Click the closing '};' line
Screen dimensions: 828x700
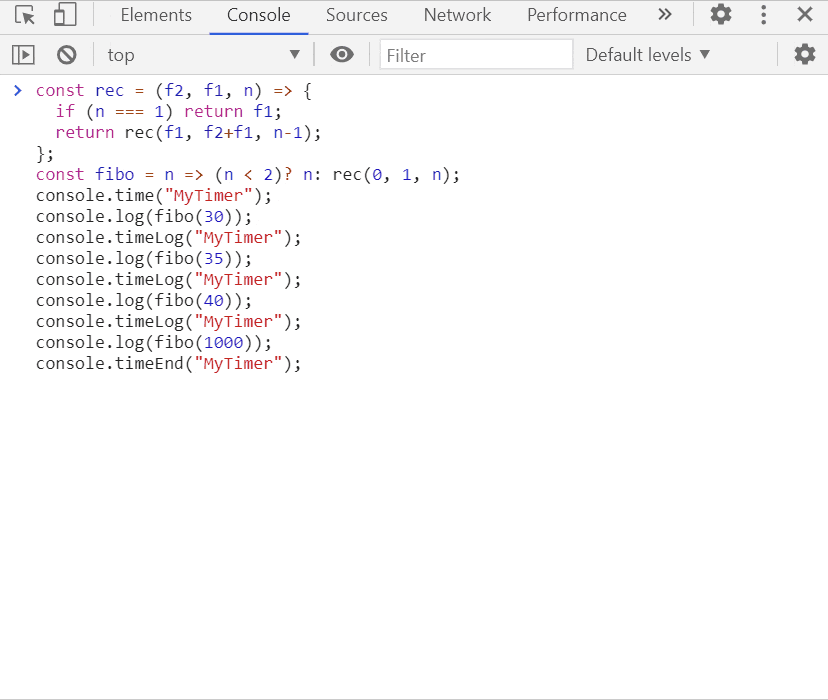click(45, 154)
